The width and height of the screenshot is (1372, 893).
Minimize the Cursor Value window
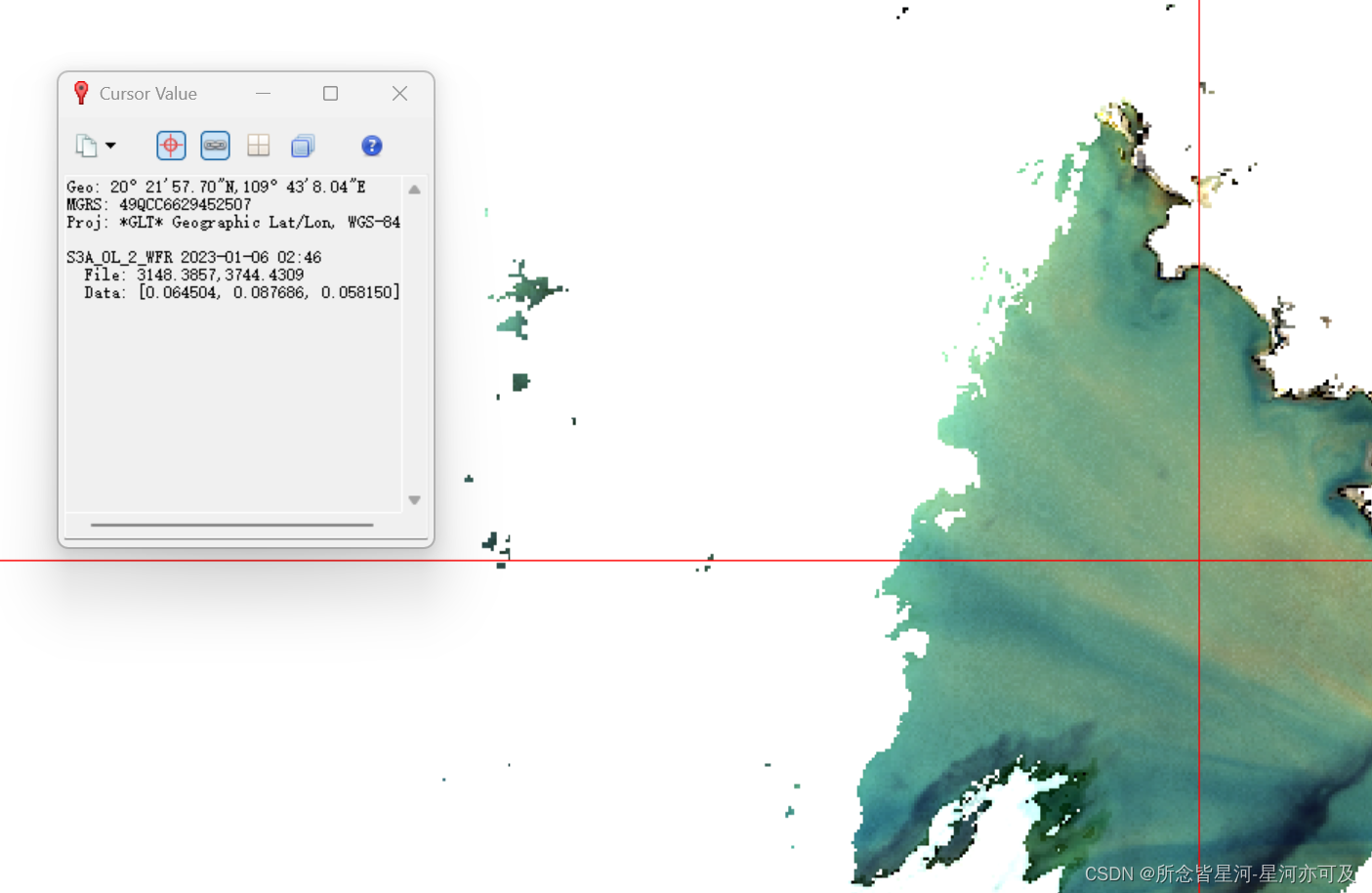[x=263, y=93]
